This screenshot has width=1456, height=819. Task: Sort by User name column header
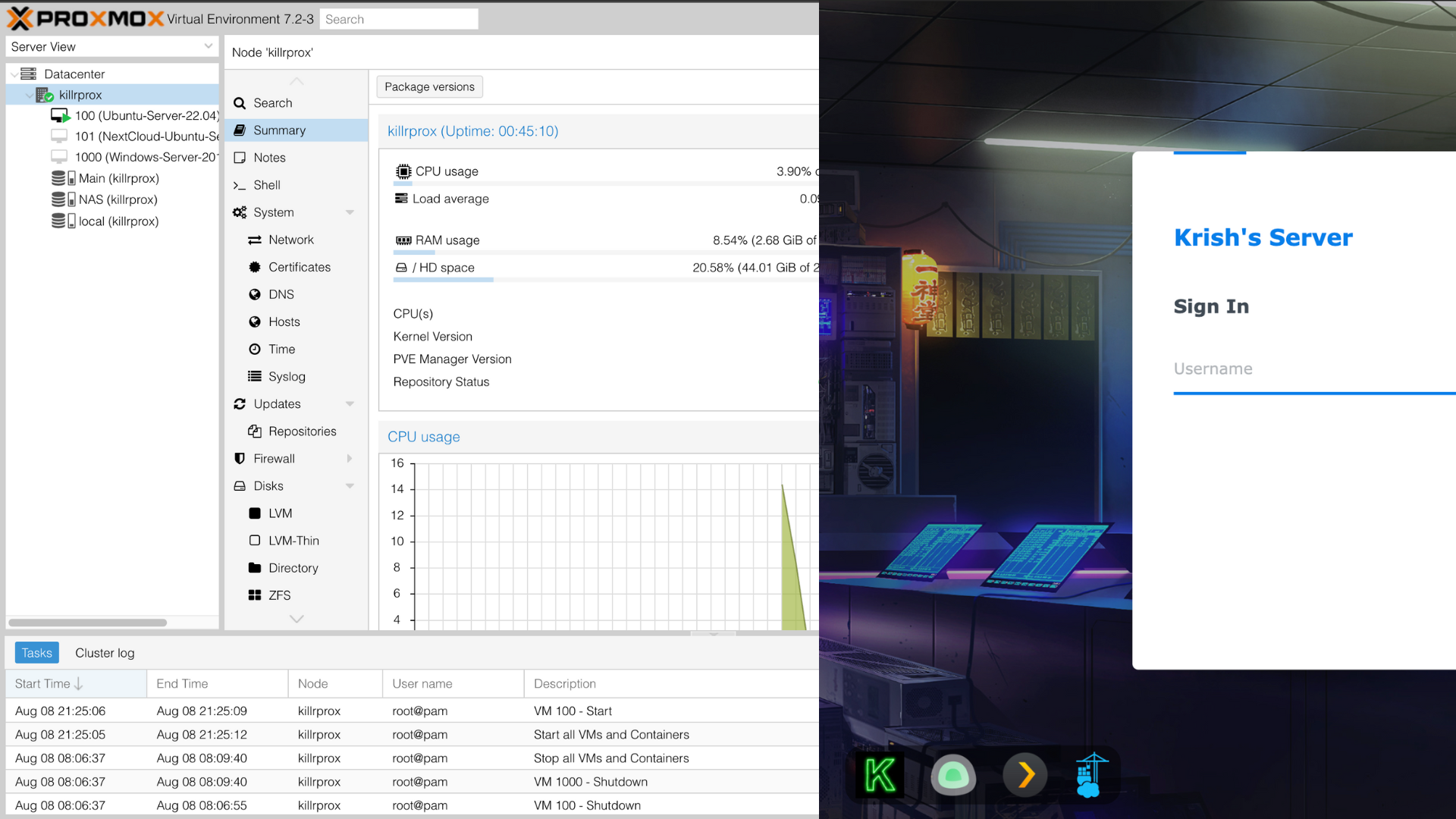[x=453, y=684]
